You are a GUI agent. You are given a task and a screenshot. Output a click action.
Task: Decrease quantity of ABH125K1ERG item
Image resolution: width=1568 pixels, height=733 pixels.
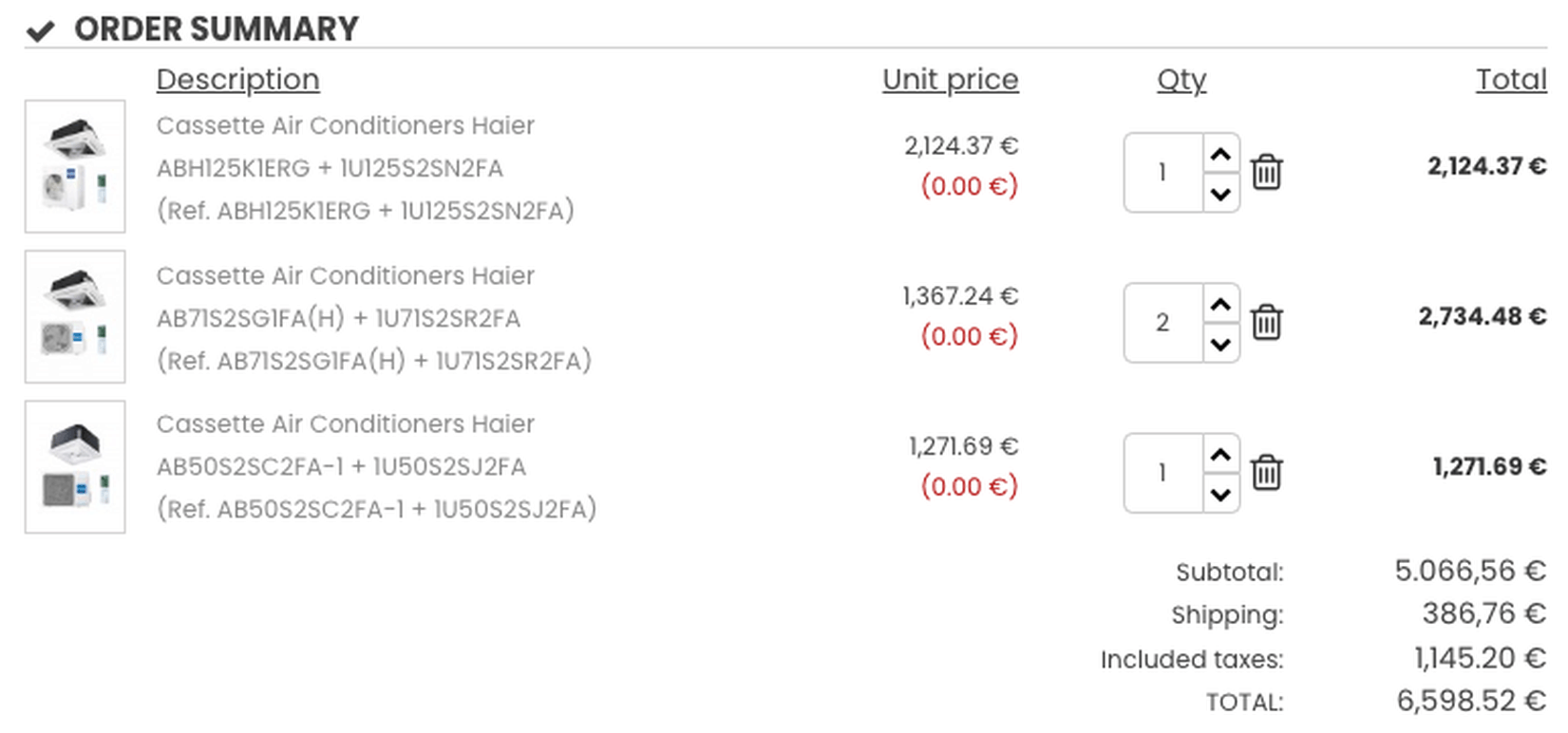point(1221,194)
